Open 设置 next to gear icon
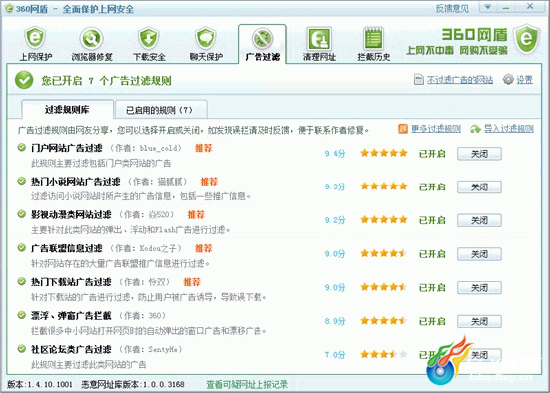Screen dimensions: 550x393 pyautogui.click(x=524, y=80)
